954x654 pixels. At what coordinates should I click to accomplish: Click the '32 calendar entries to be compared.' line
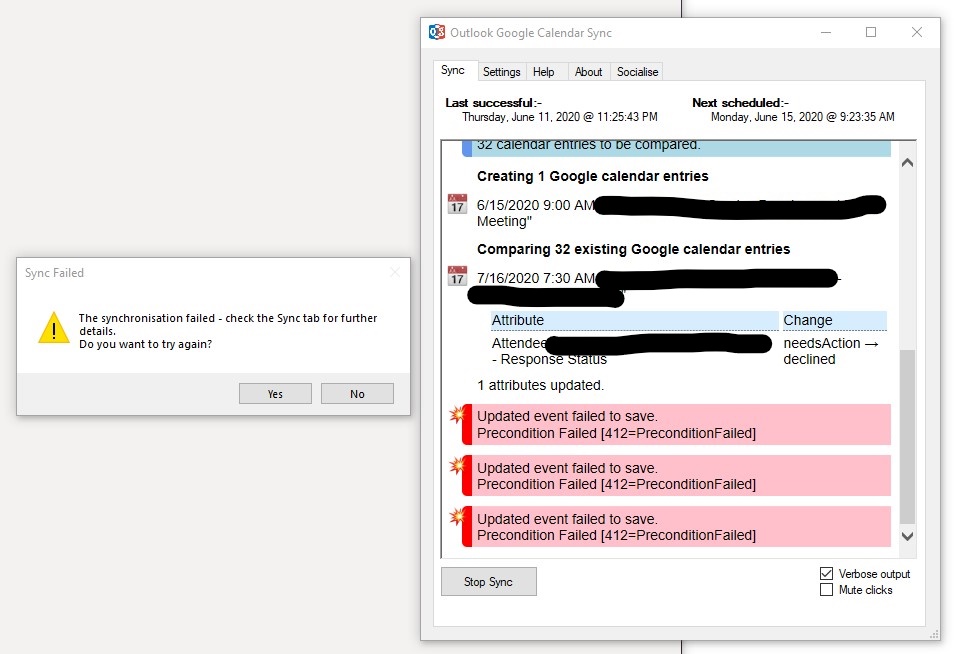coord(588,145)
